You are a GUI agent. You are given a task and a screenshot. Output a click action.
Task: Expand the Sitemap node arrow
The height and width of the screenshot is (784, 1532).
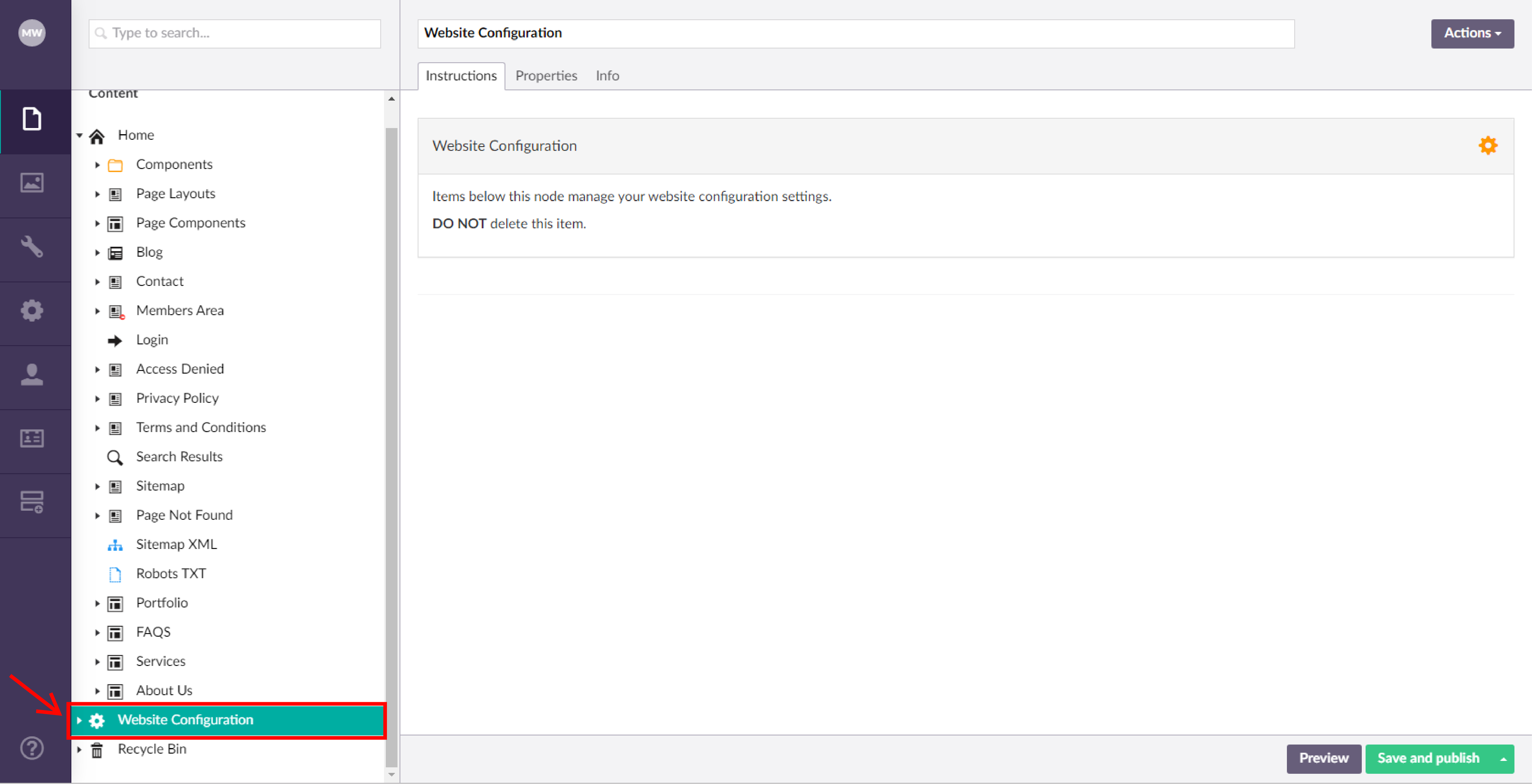pyautogui.click(x=97, y=486)
